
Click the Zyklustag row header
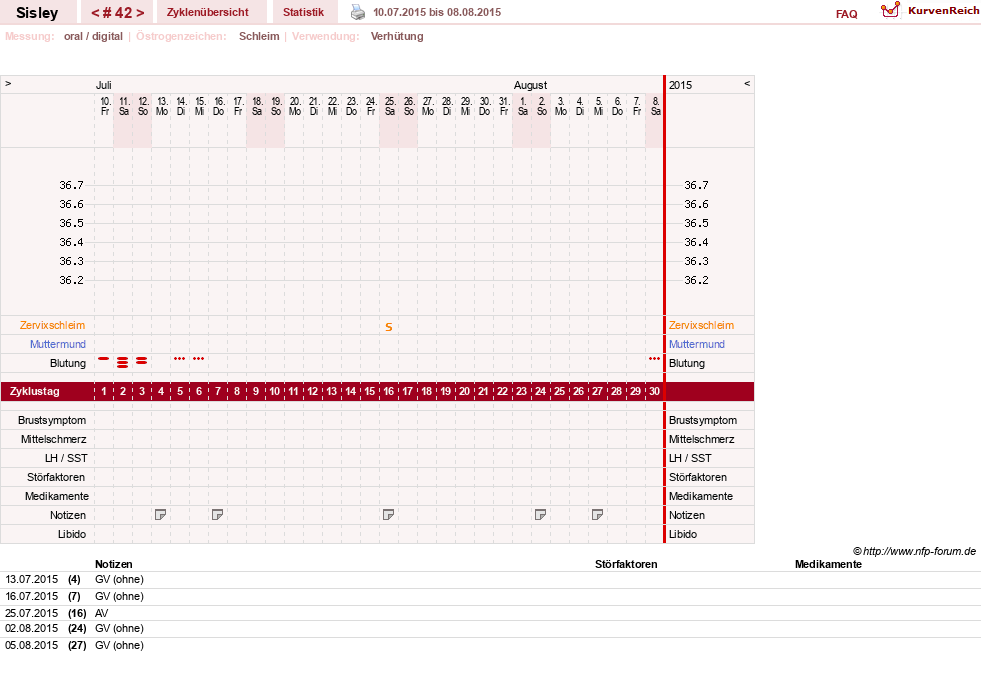point(34,392)
